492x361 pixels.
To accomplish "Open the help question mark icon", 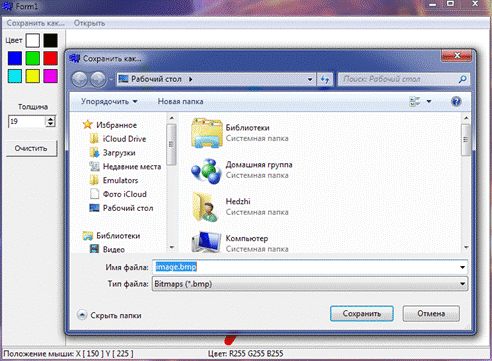I will pos(456,101).
